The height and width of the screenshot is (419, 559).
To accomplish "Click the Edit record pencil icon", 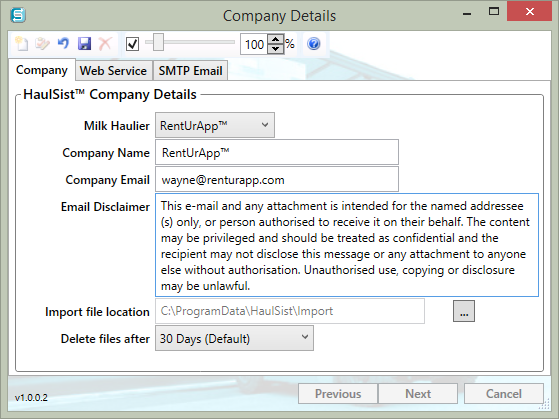I will (x=42, y=44).
